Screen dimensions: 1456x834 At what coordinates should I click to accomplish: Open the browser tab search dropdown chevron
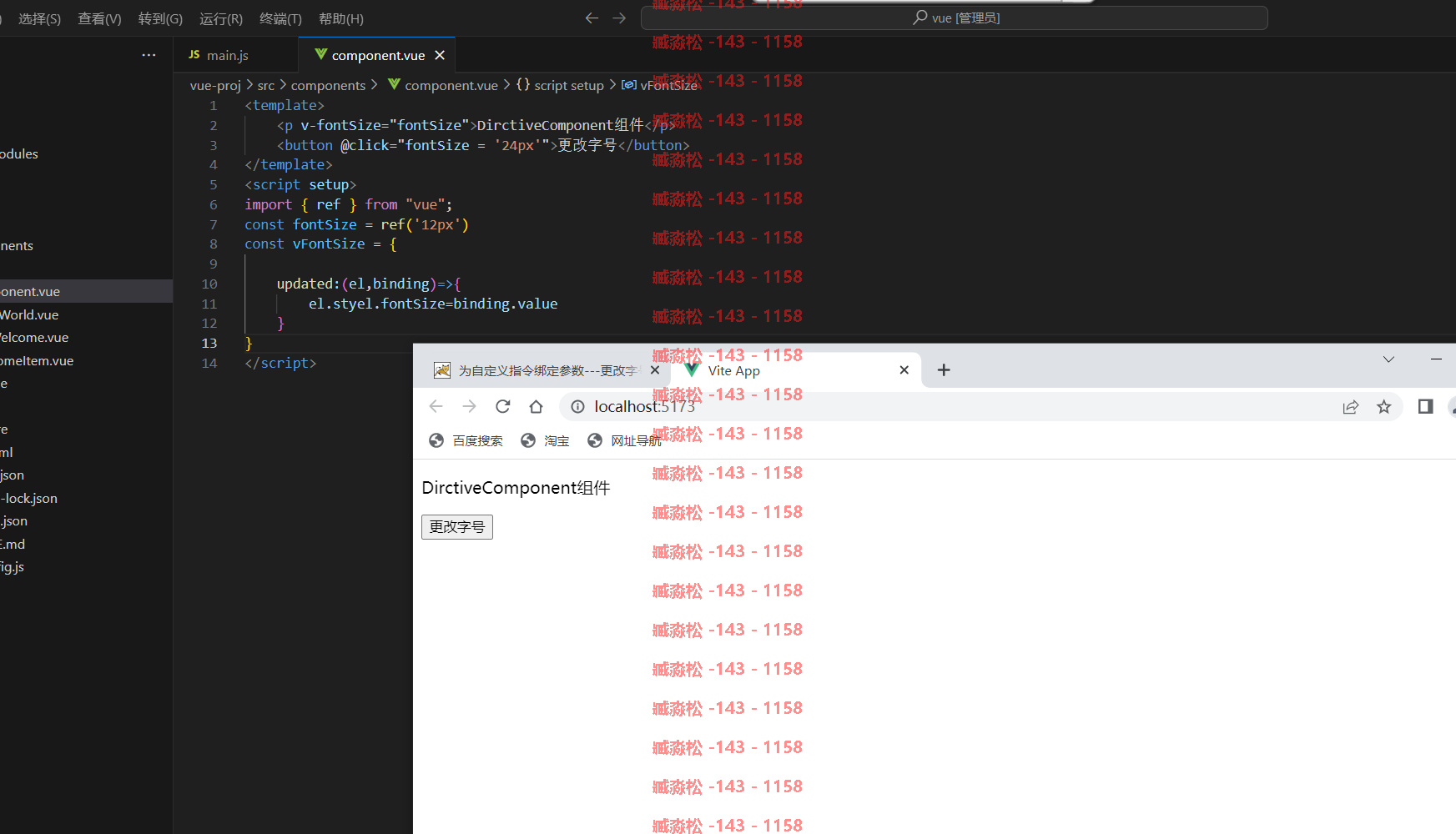click(x=1388, y=359)
